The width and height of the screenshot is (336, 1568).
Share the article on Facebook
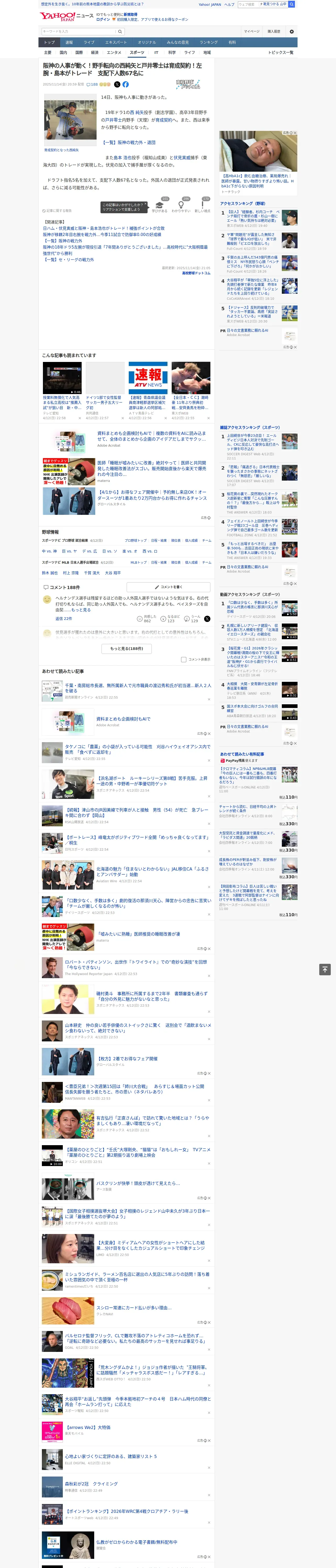coord(125,85)
